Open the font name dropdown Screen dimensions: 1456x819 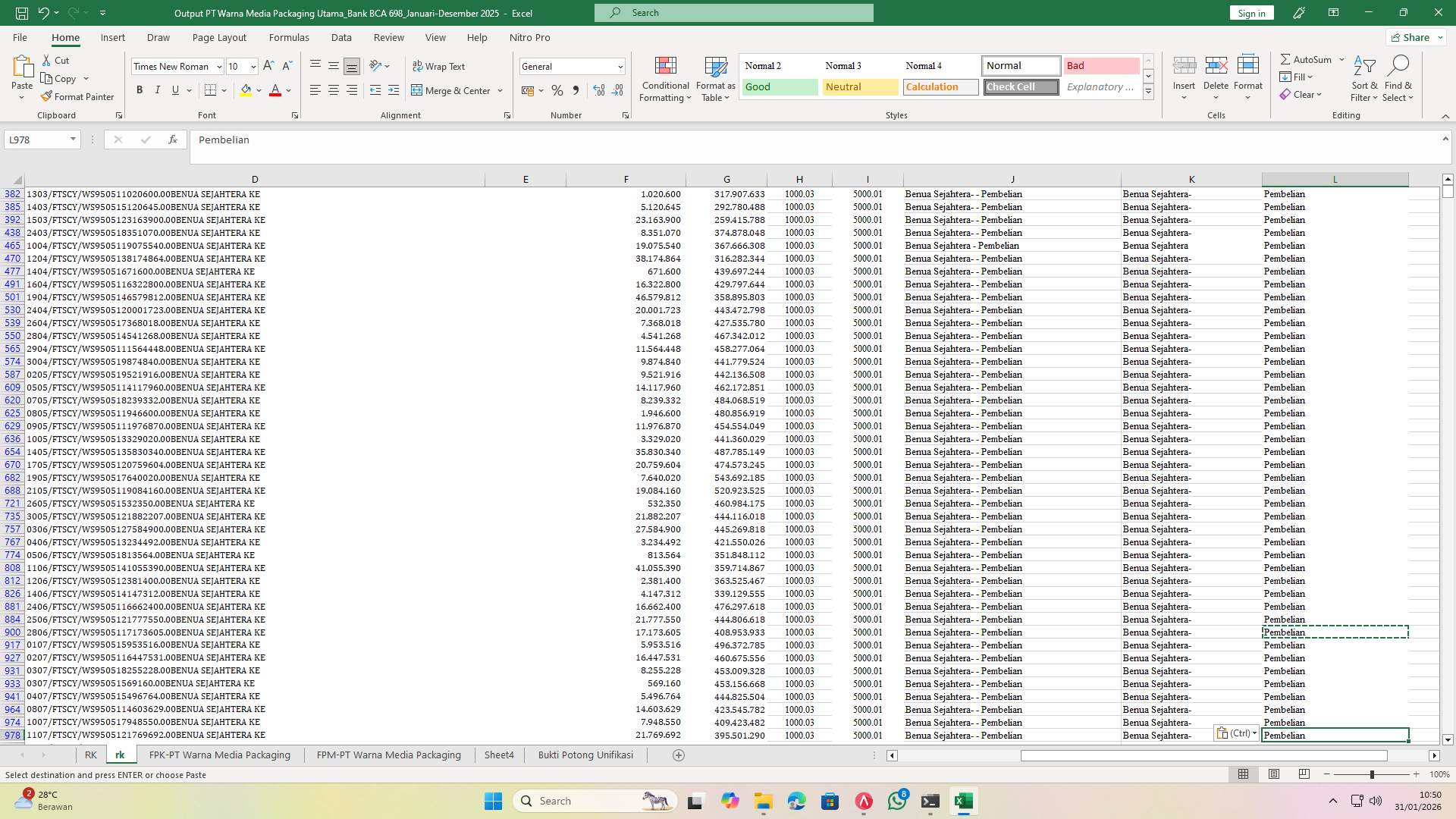coord(219,66)
